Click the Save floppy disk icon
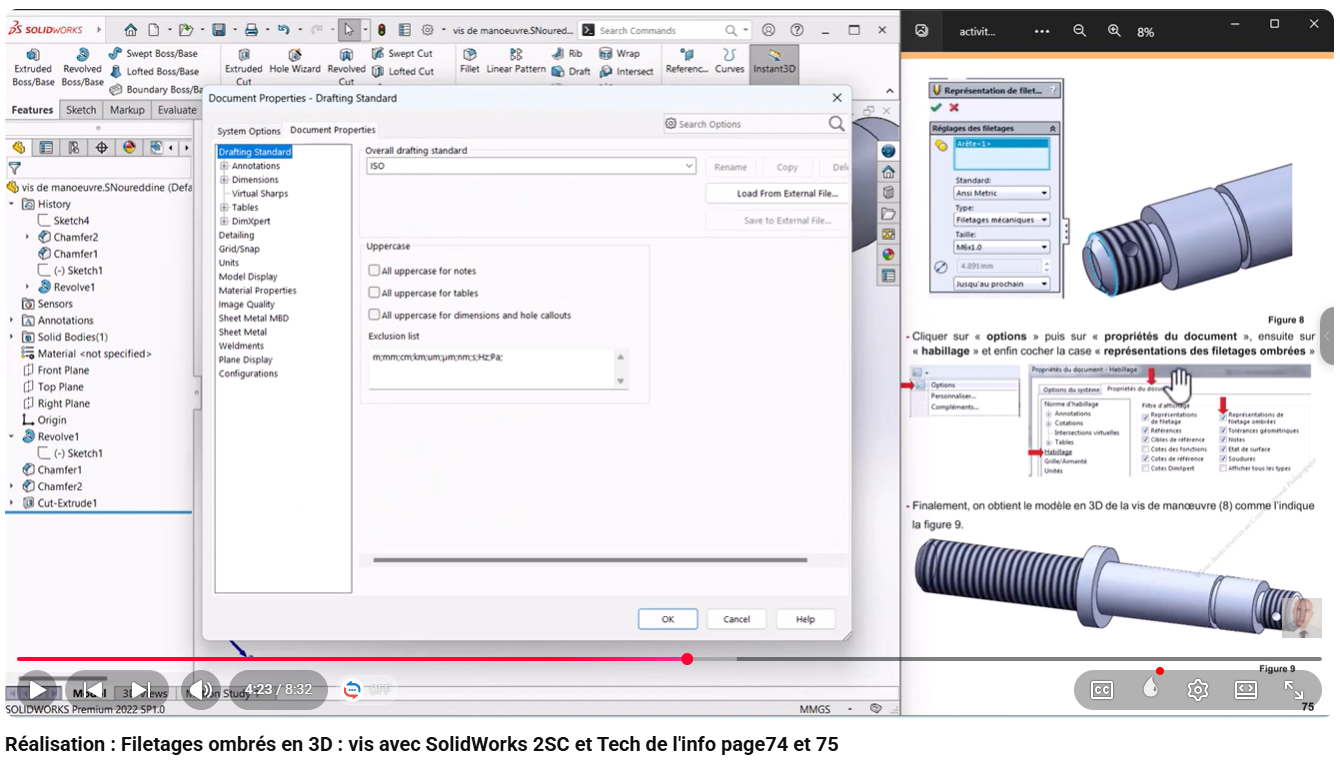 [x=219, y=30]
